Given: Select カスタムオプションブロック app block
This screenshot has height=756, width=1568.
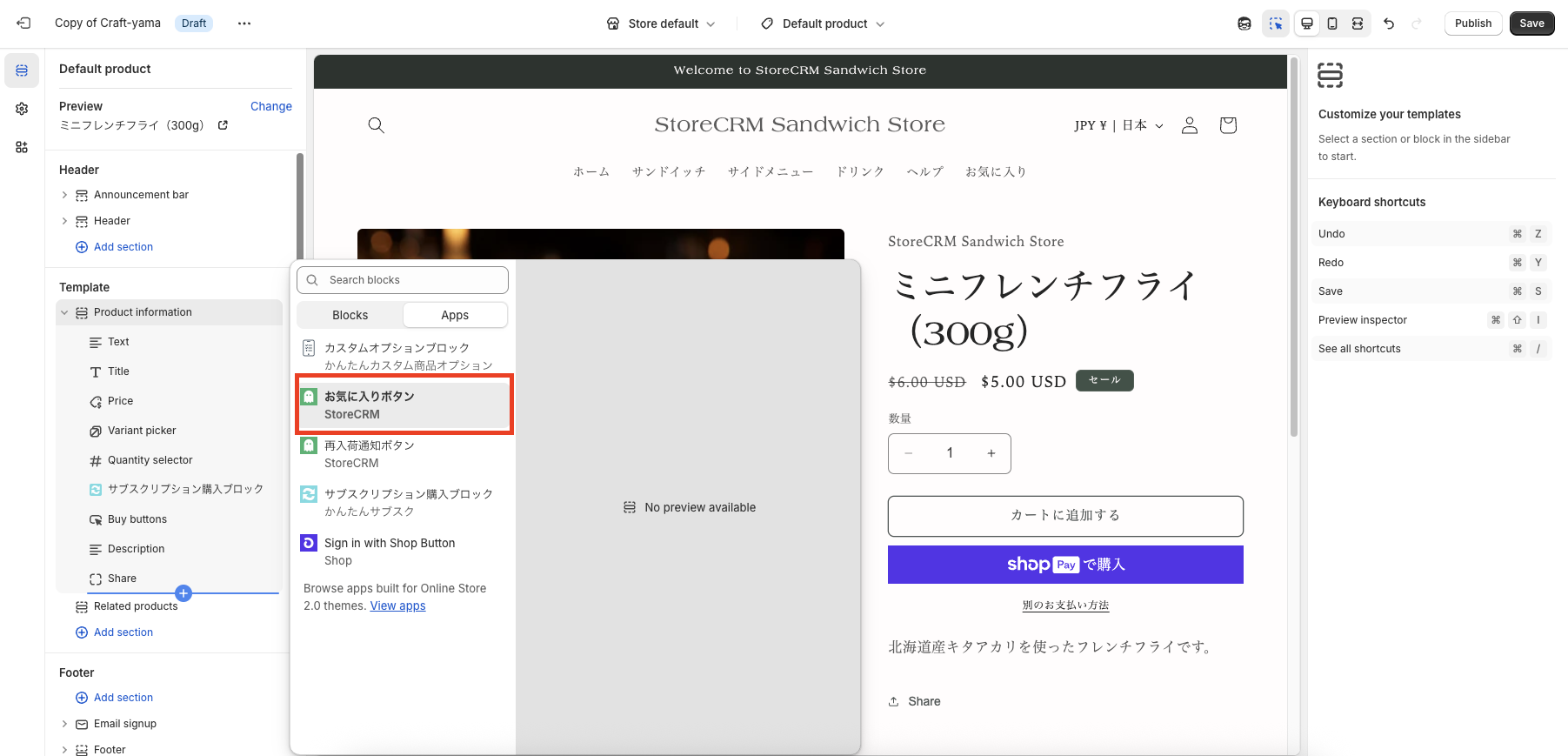Looking at the screenshot, I should pos(403,356).
